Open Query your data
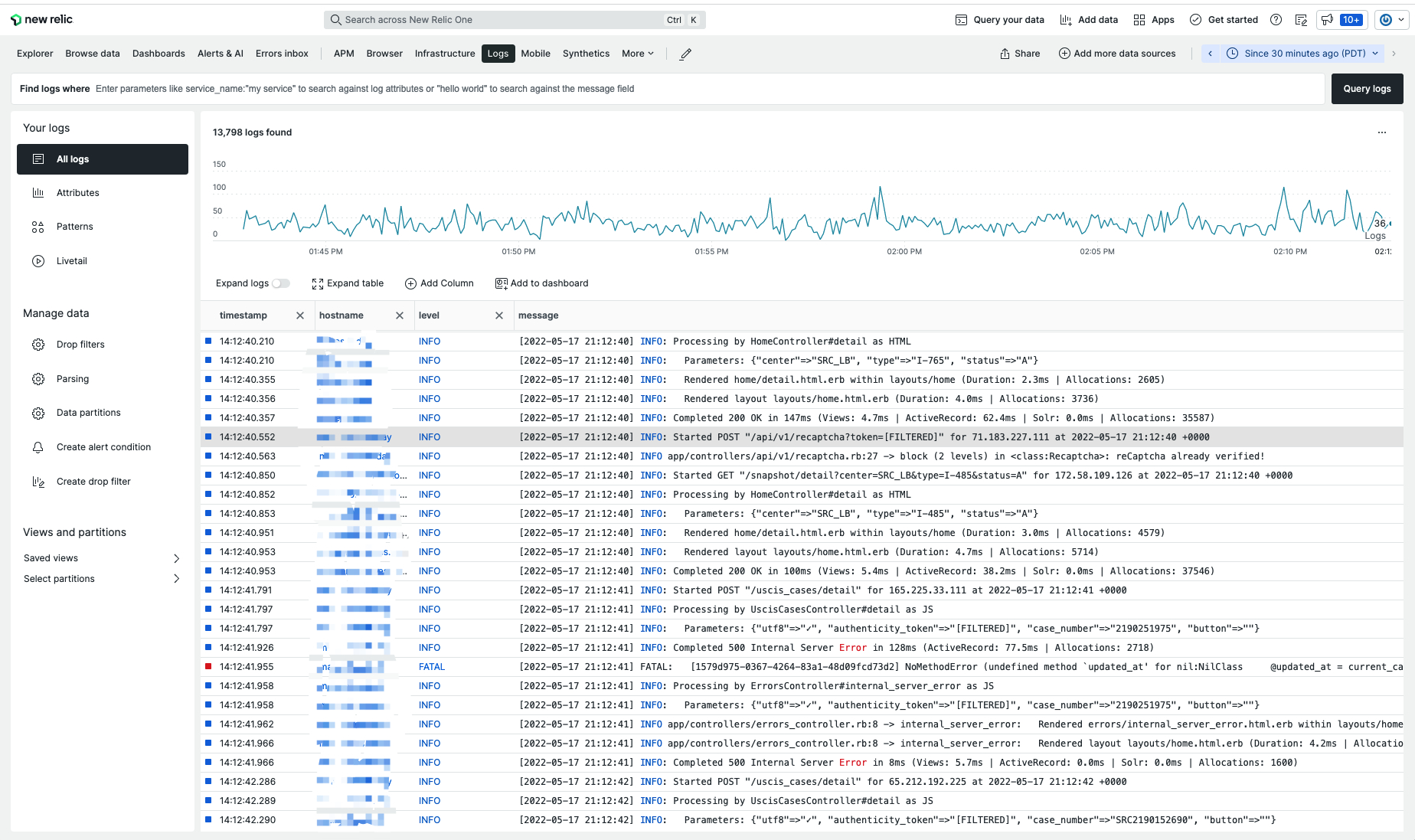The height and width of the screenshot is (840, 1415). click(999, 20)
